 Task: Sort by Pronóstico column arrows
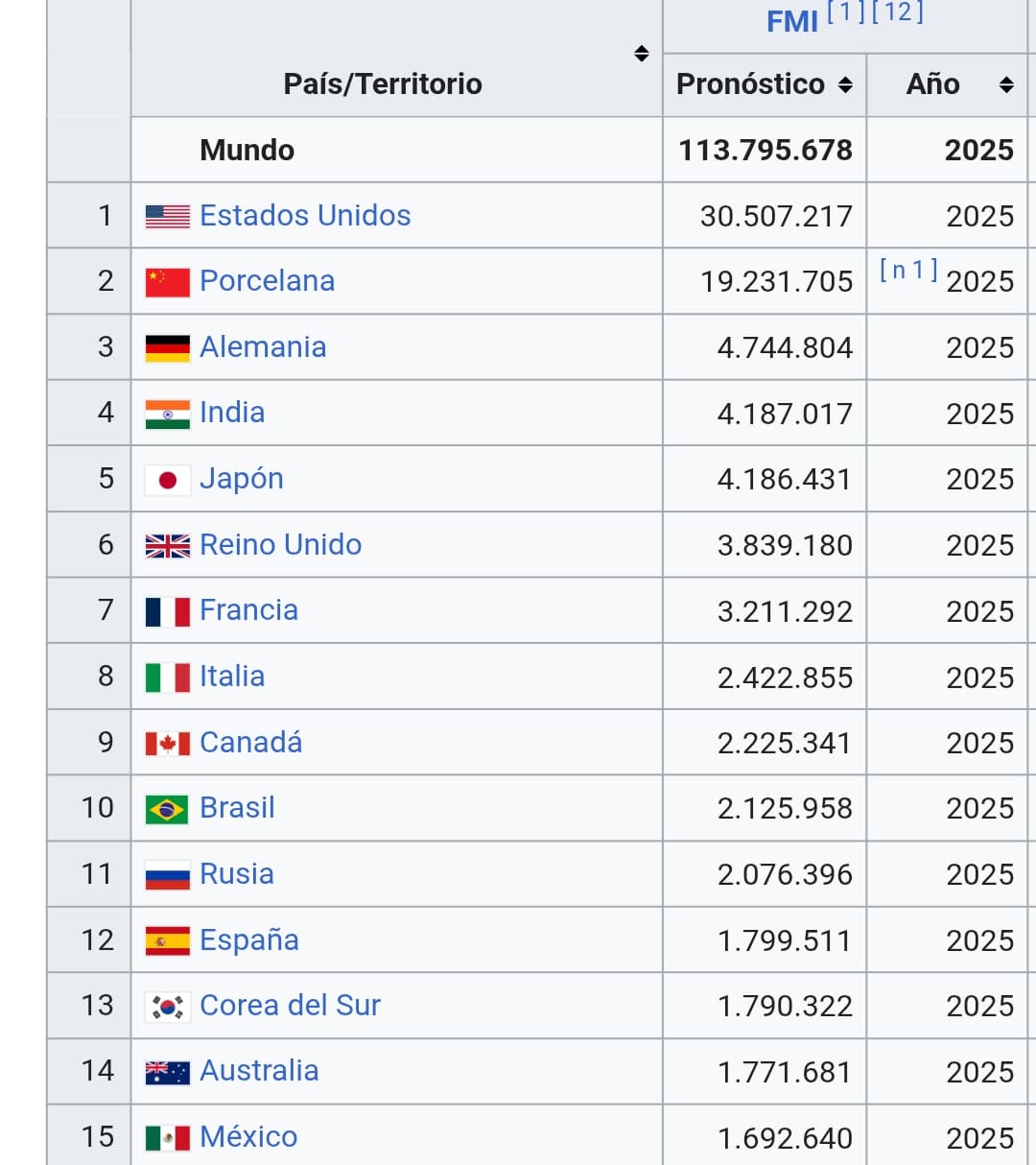[x=845, y=84]
